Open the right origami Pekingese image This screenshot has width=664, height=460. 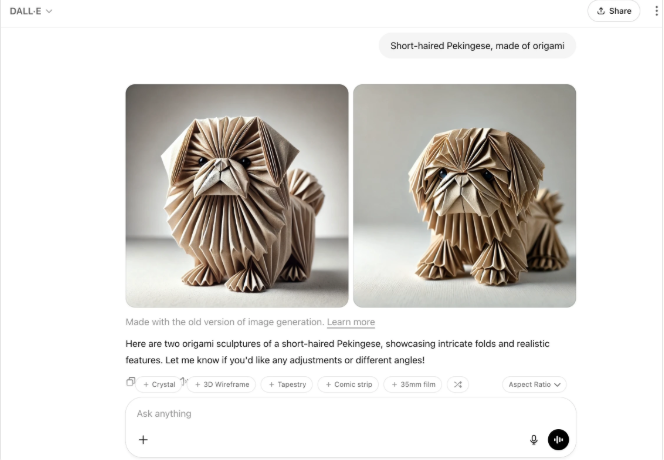click(465, 196)
